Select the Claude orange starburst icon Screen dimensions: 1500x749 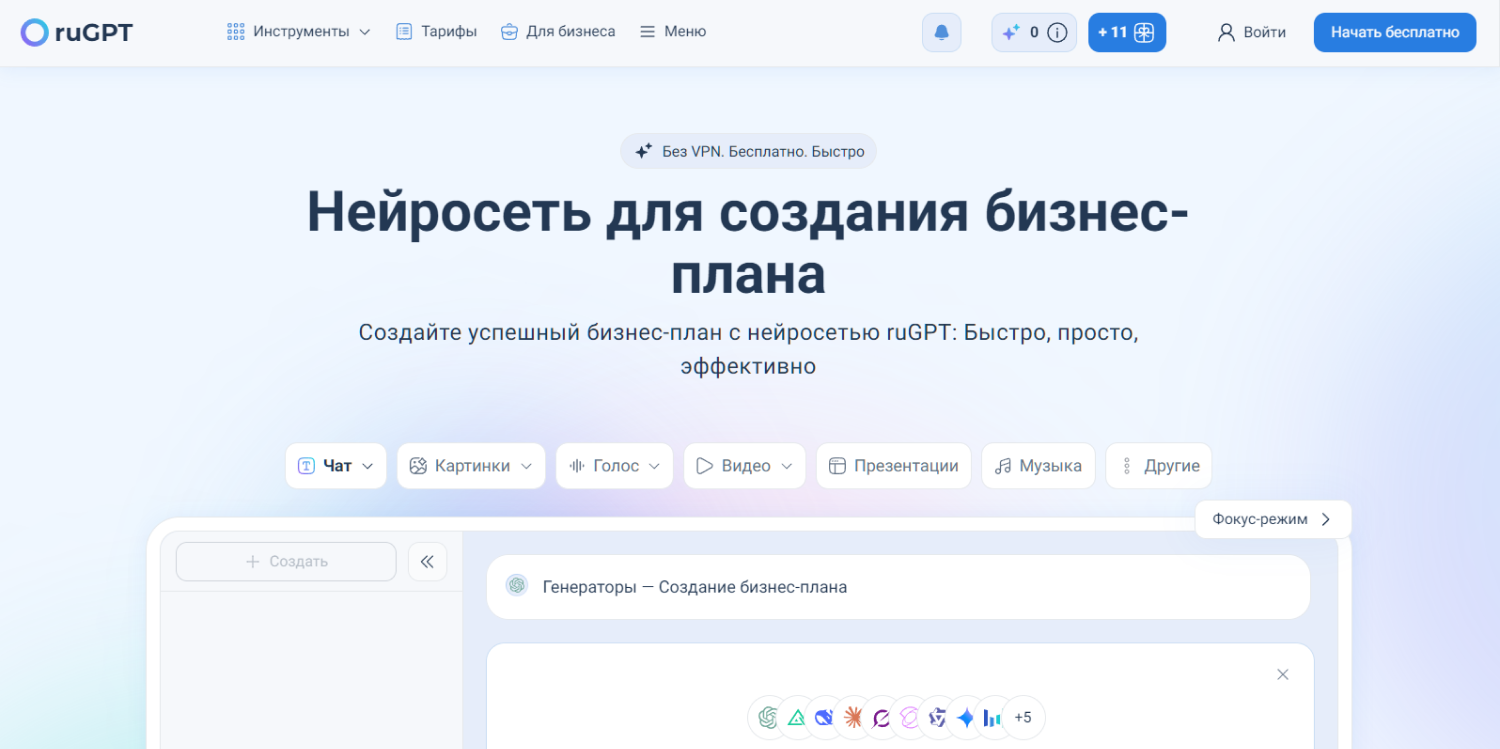pos(853,717)
